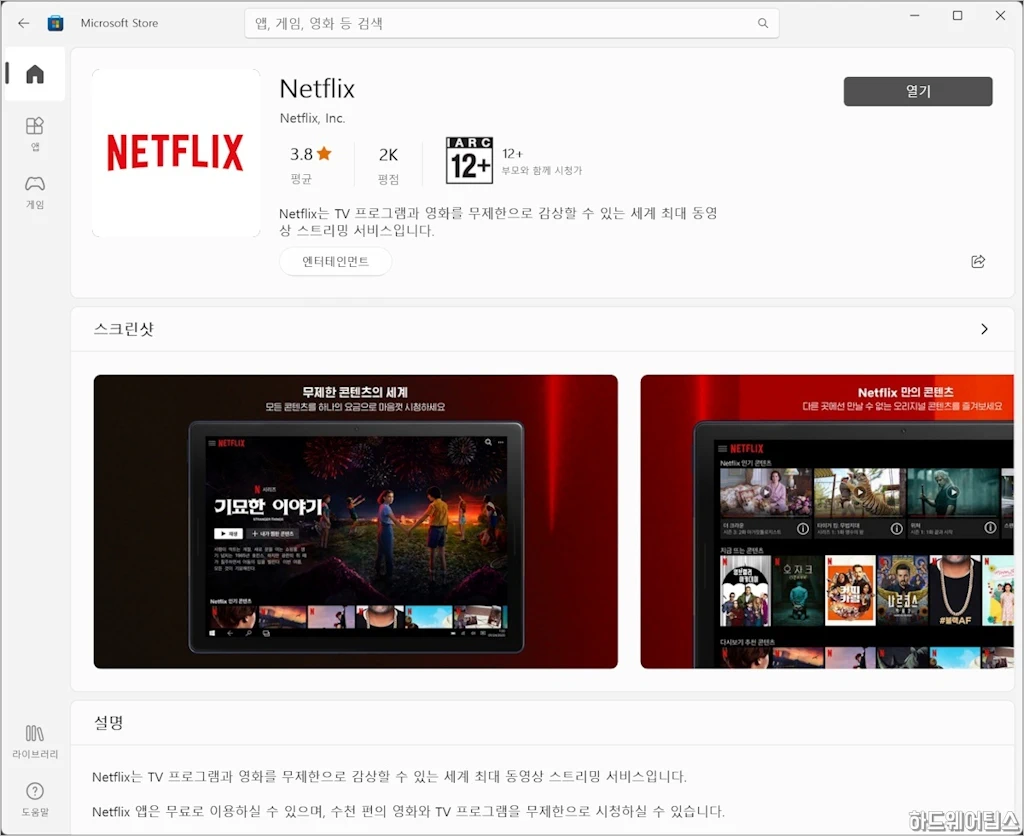Click the 부모와 함께 시청가 rating text

point(541,170)
